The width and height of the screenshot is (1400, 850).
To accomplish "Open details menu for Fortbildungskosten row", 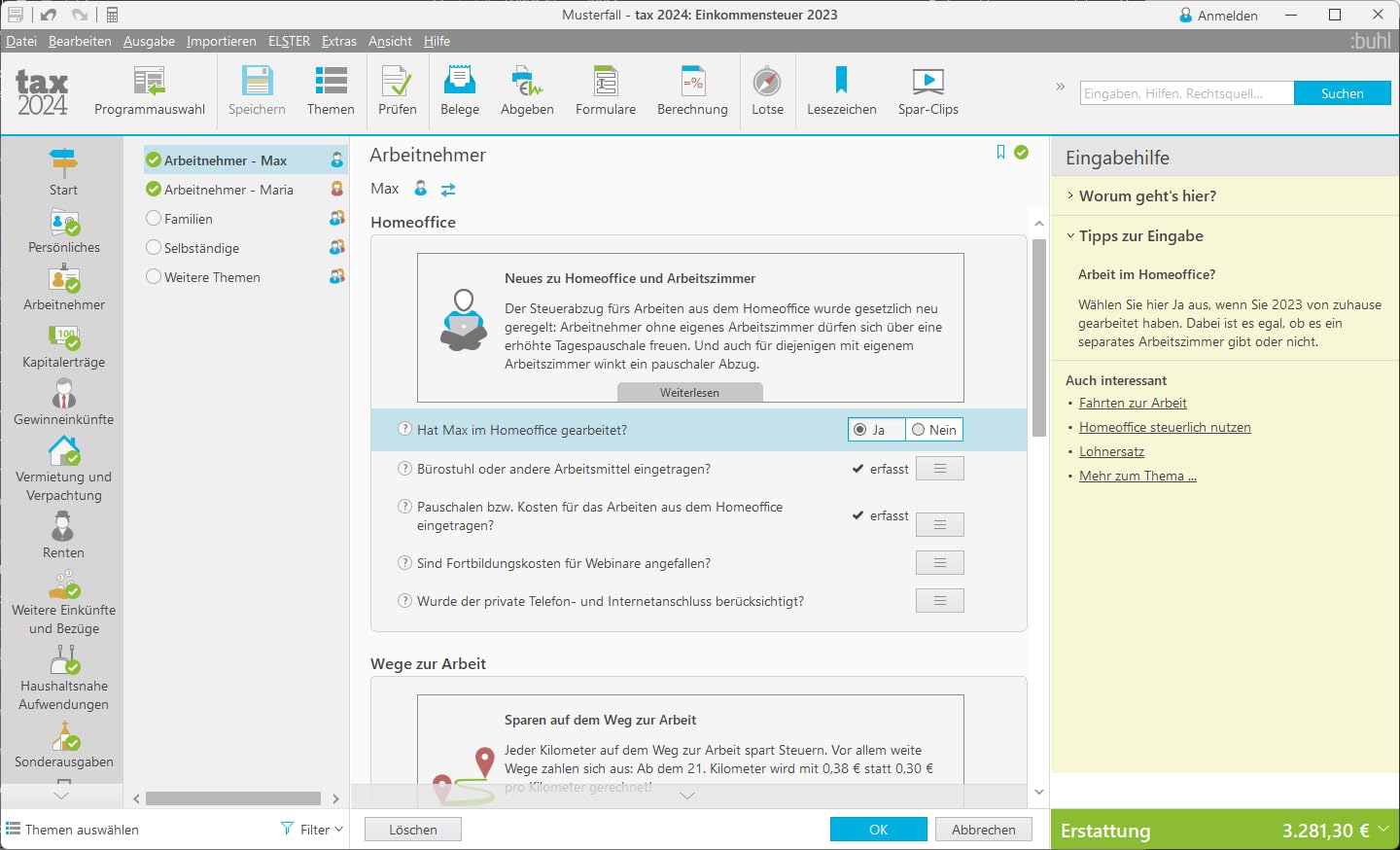I will coord(940,563).
